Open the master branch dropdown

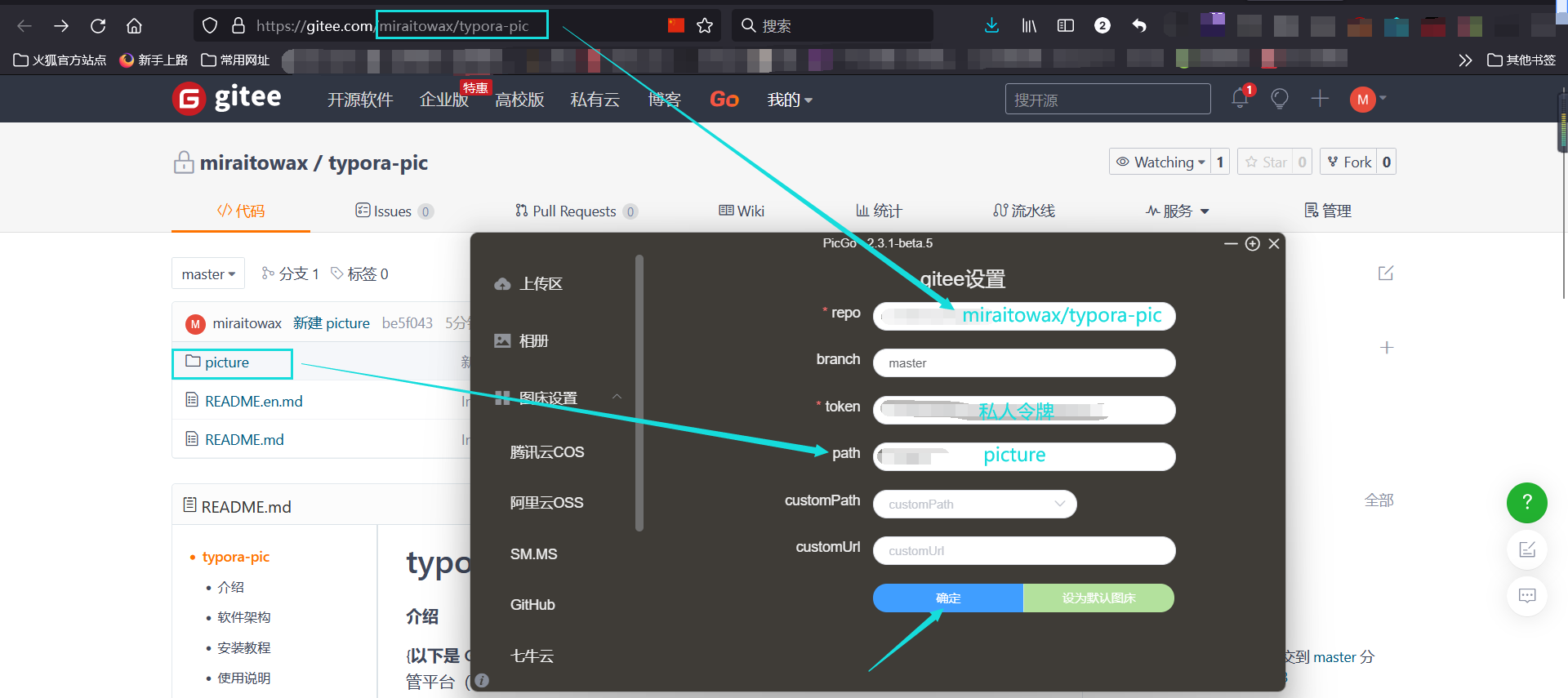(x=208, y=274)
